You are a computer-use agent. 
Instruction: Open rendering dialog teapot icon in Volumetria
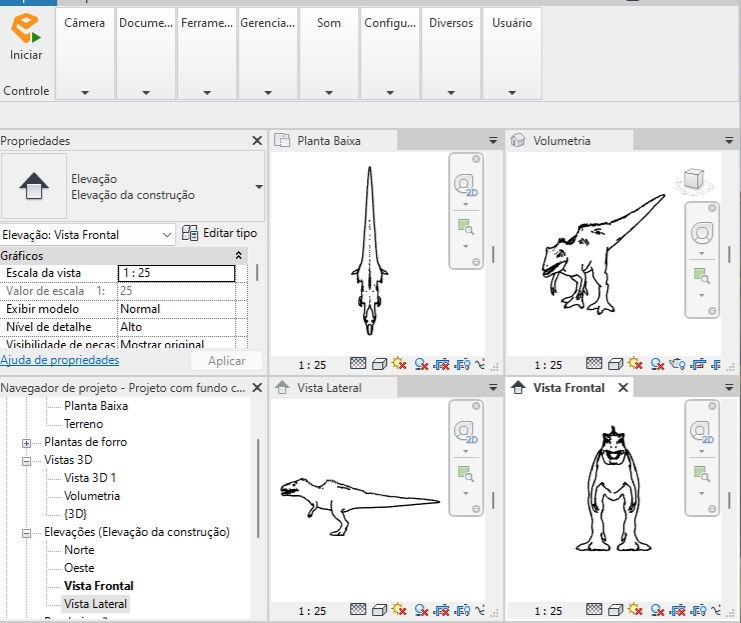point(677,364)
